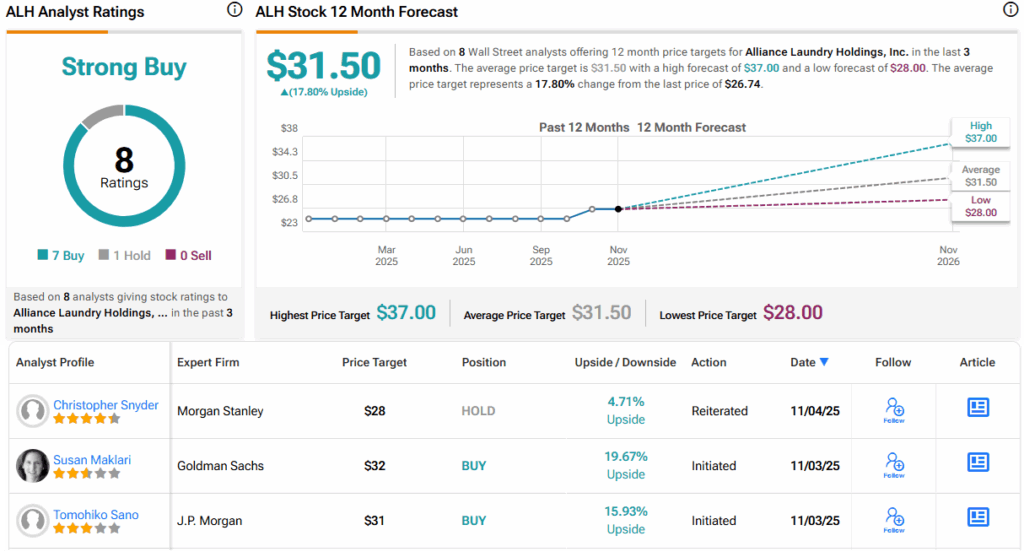Open Tomohiko Sano's analyst profile
Image resolution: width=1024 pixels, height=552 pixels.
pyautogui.click(x=96, y=515)
